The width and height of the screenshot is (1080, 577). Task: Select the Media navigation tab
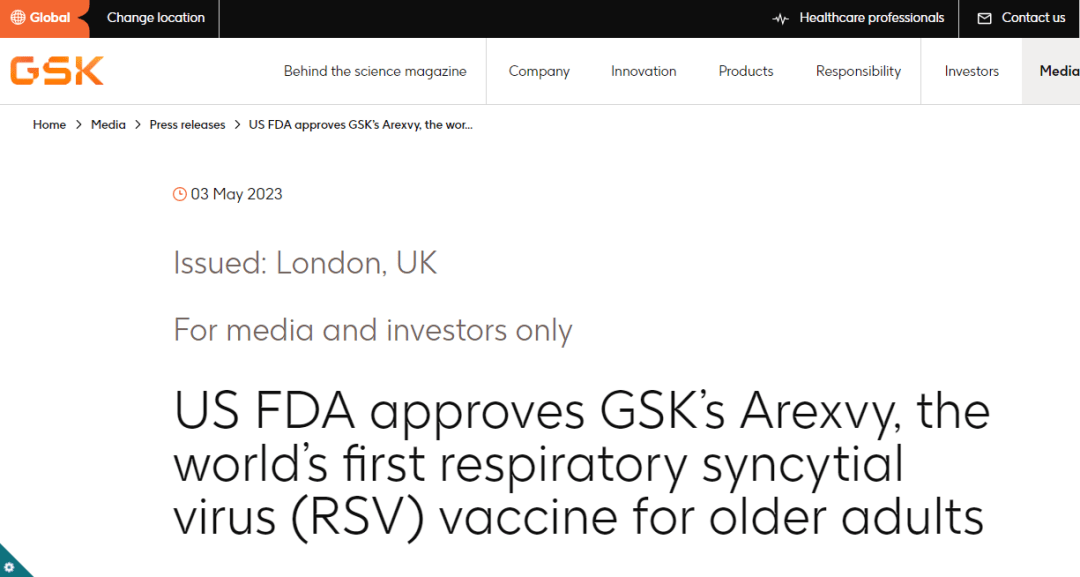pos(1058,71)
